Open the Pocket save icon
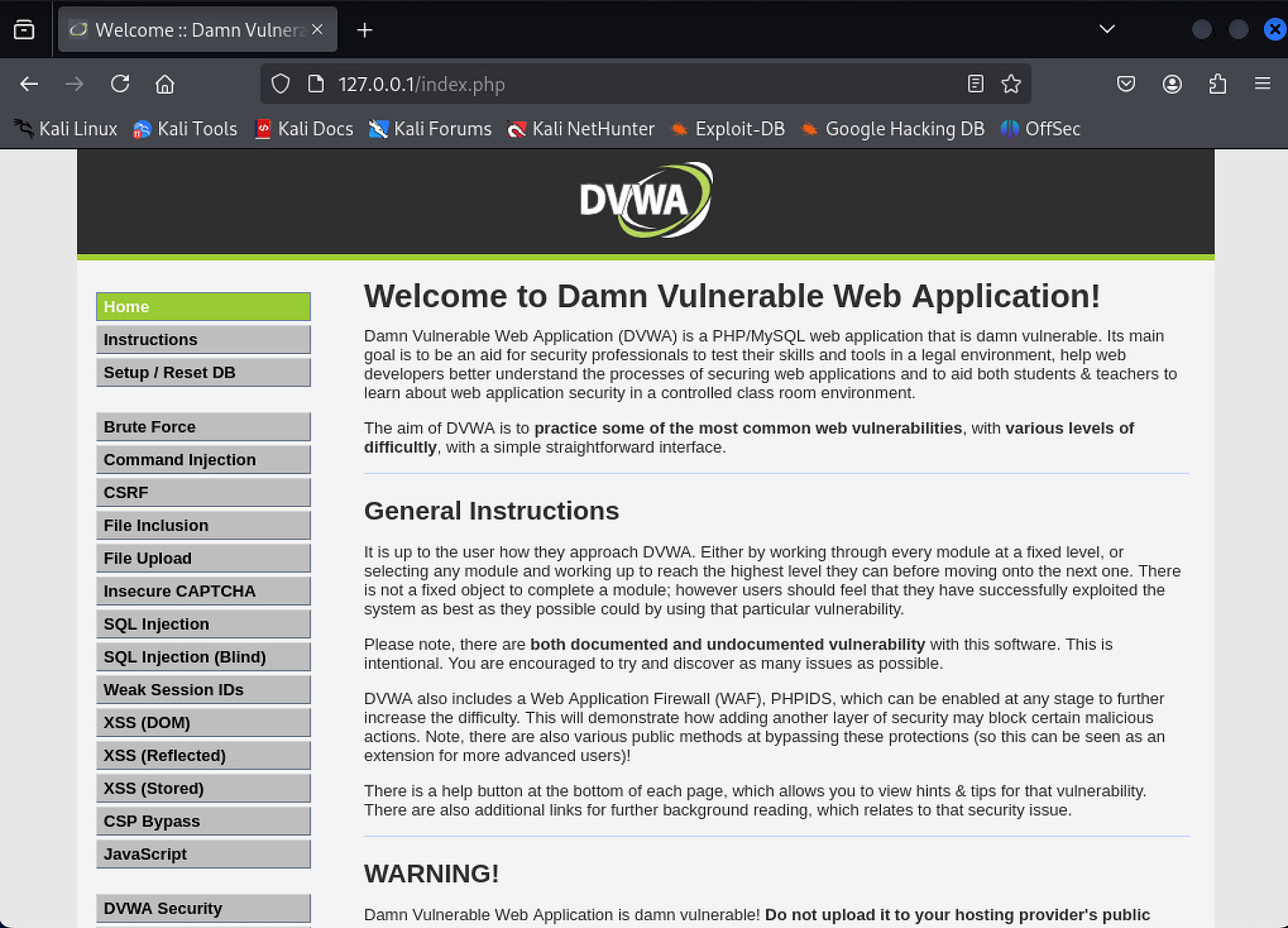This screenshot has height=928, width=1288. click(1126, 84)
